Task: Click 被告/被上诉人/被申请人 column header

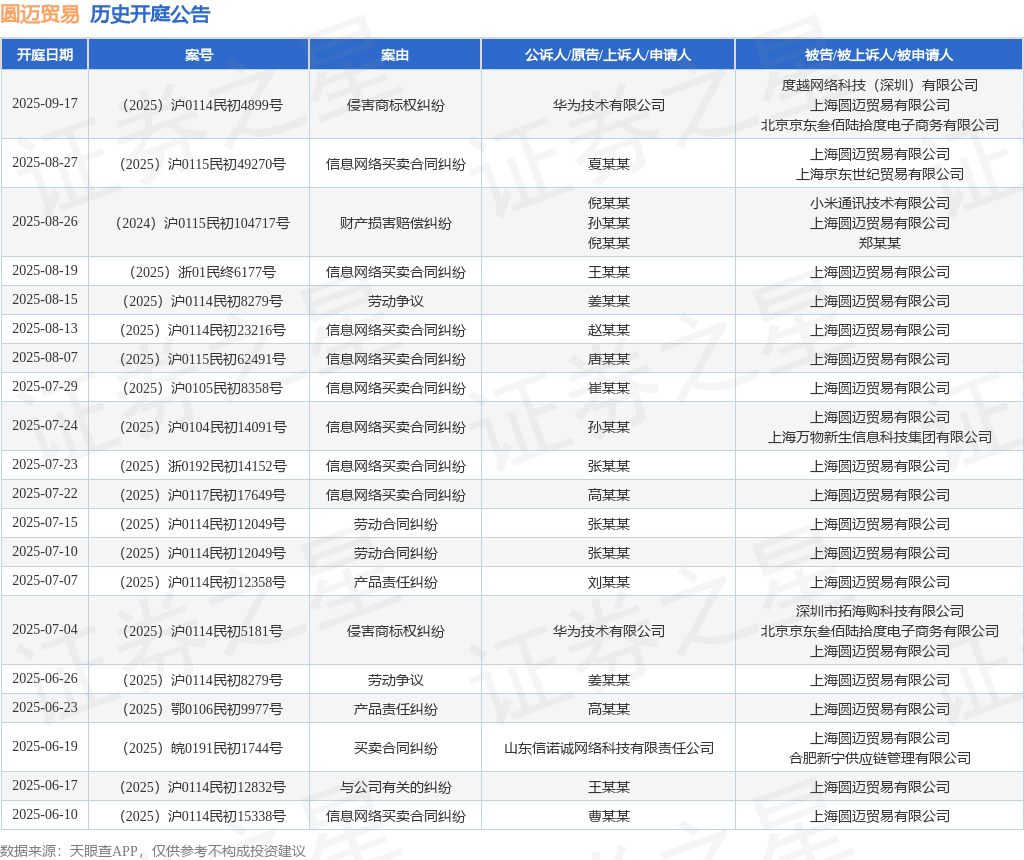Action: pos(879,55)
